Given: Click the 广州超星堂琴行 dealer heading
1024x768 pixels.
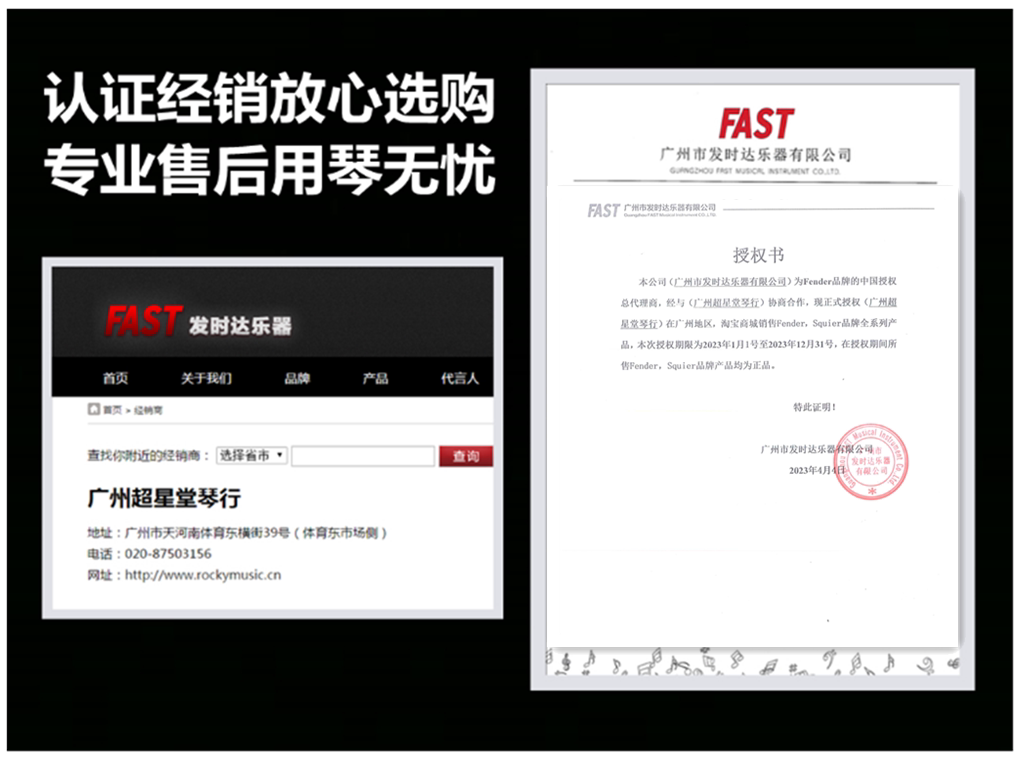Looking at the screenshot, I should point(165,498).
